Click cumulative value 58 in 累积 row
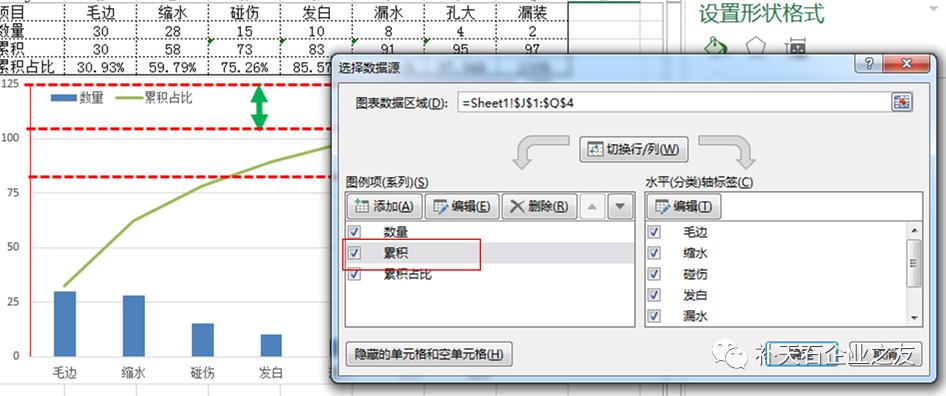Viewport: 946px width, 396px height. 173,49
